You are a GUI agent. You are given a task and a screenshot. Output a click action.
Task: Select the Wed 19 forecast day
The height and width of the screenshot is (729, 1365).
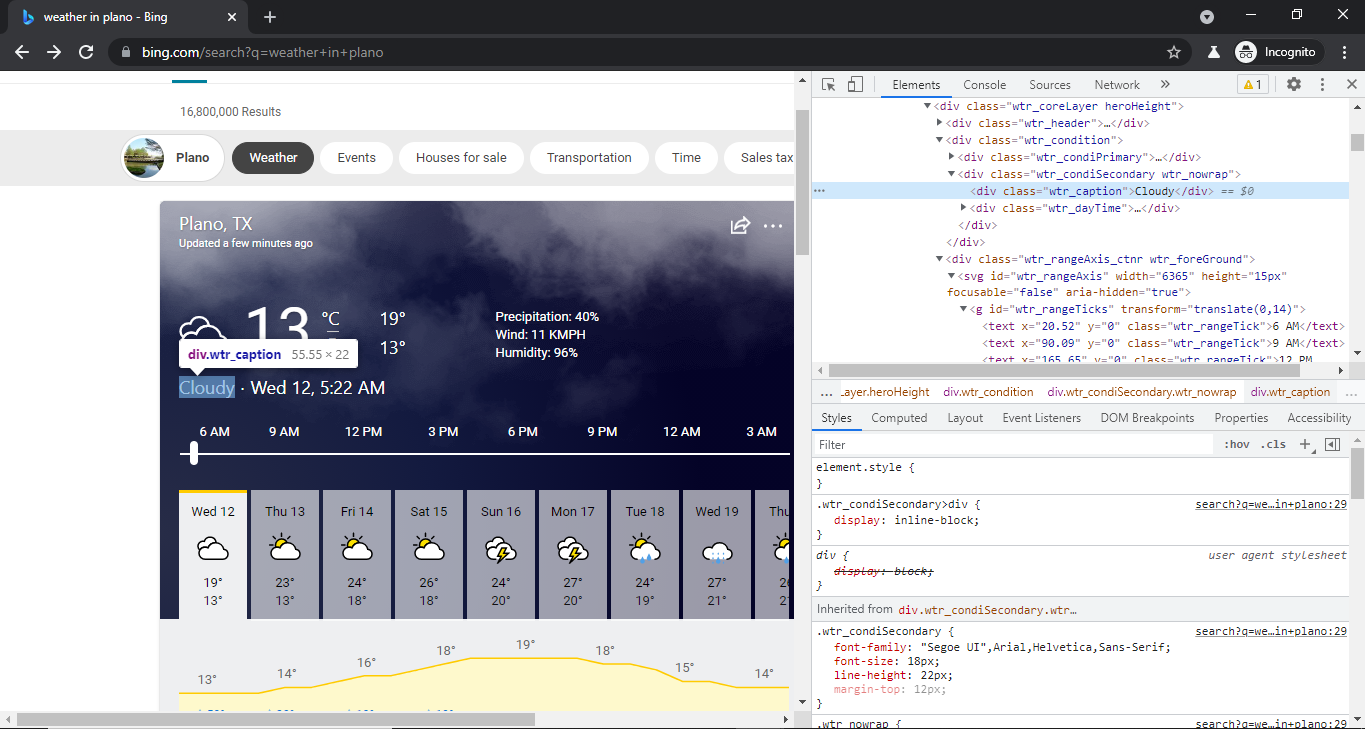(717, 554)
